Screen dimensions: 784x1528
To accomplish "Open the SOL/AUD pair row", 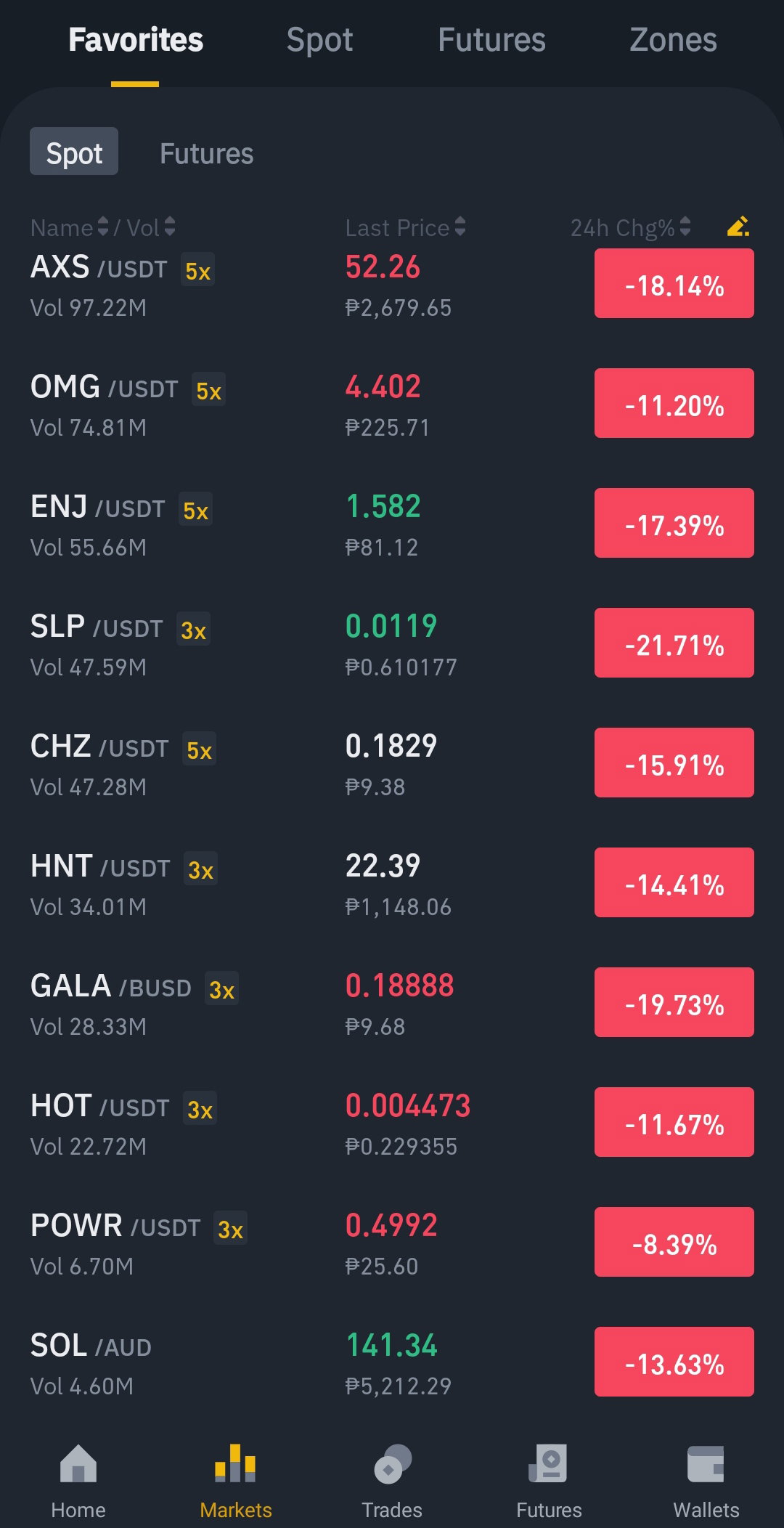I will tap(392, 1362).
